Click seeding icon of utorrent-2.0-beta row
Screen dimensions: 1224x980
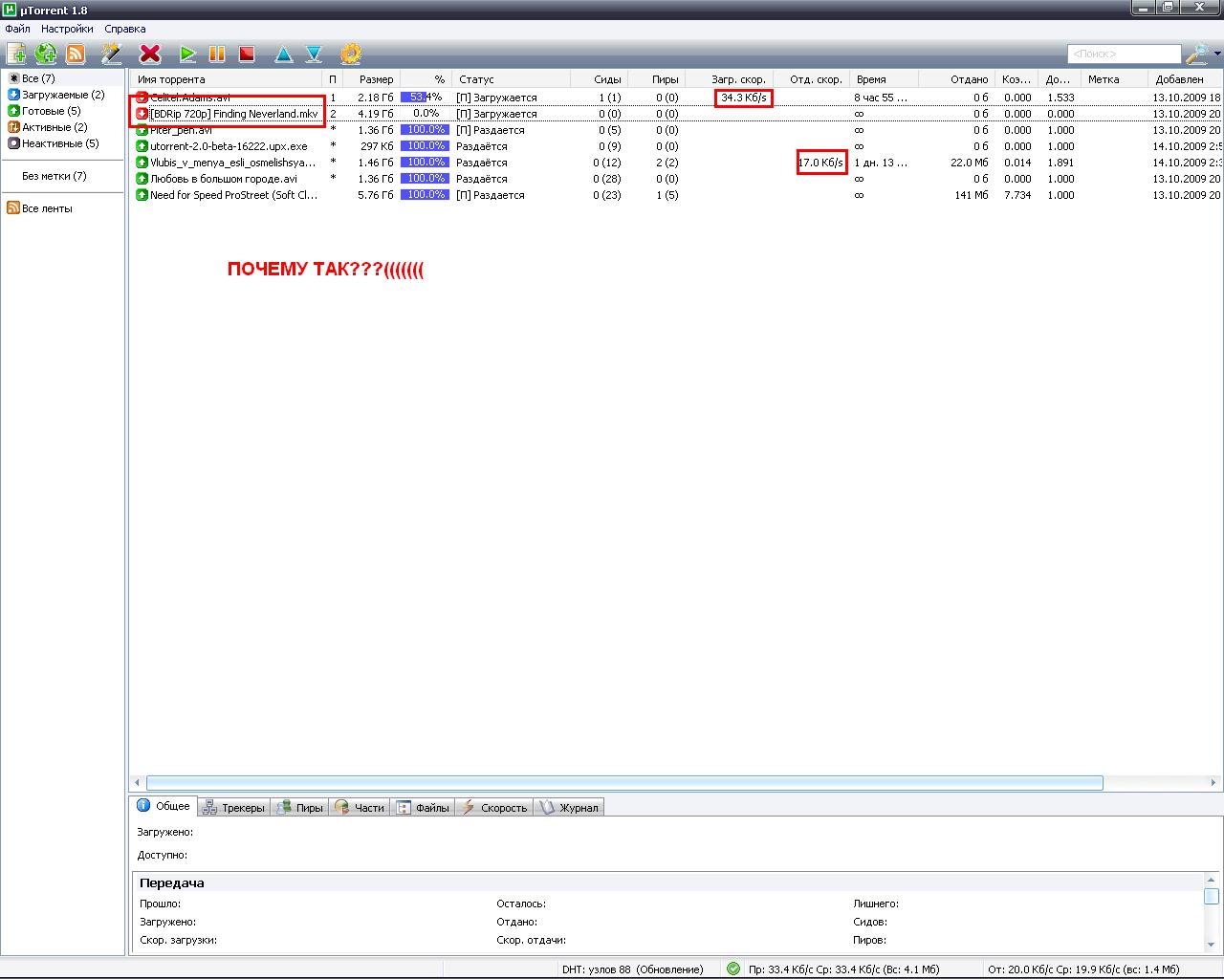[x=142, y=146]
